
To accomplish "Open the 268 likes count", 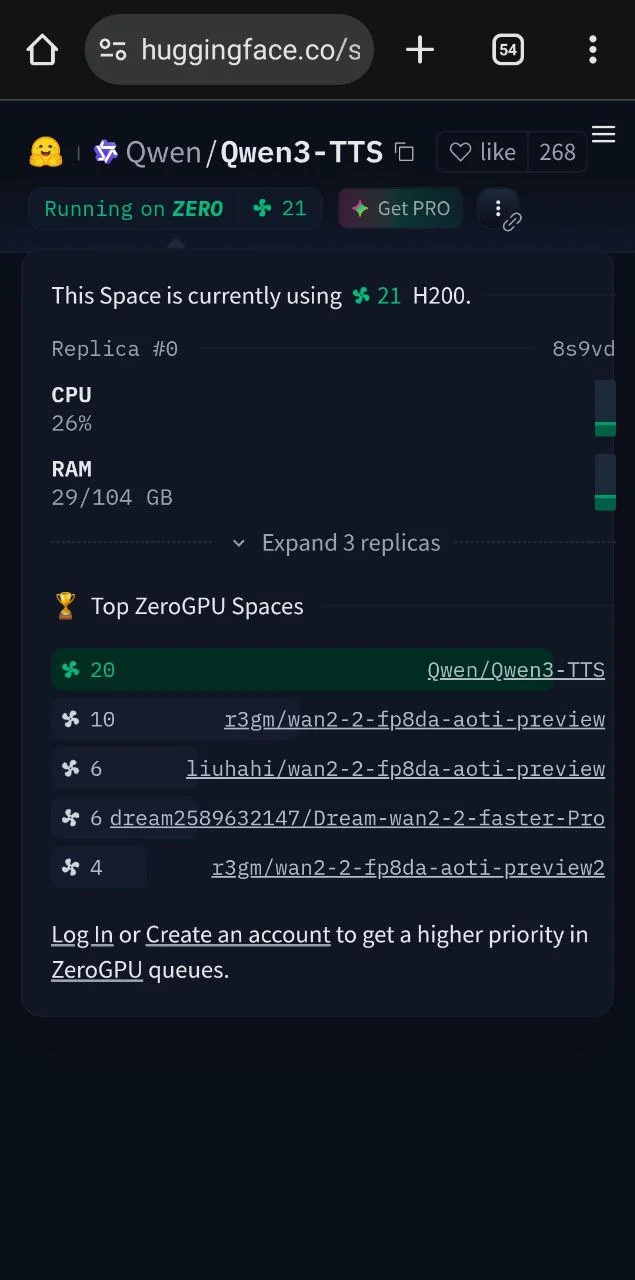I will (x=557, y=152).
